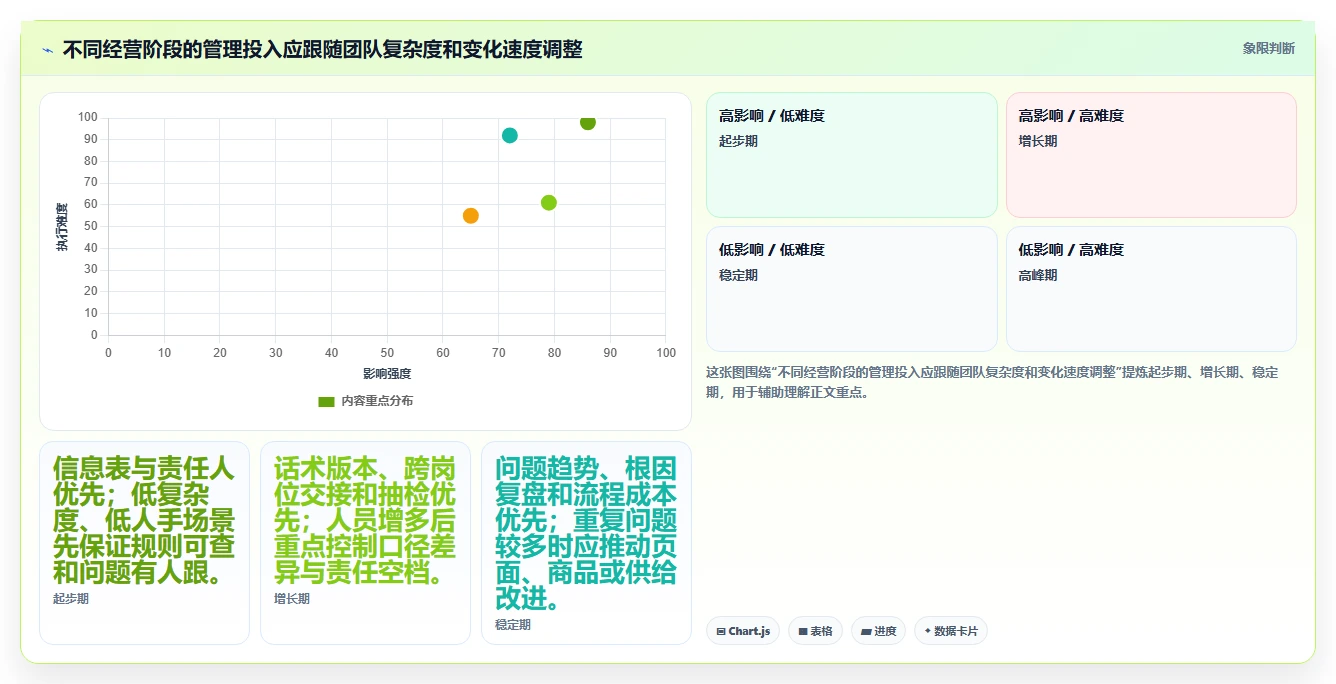Click the 起步期 label under first card
This screenshot has height=684, width=1336.
point(71,599)
